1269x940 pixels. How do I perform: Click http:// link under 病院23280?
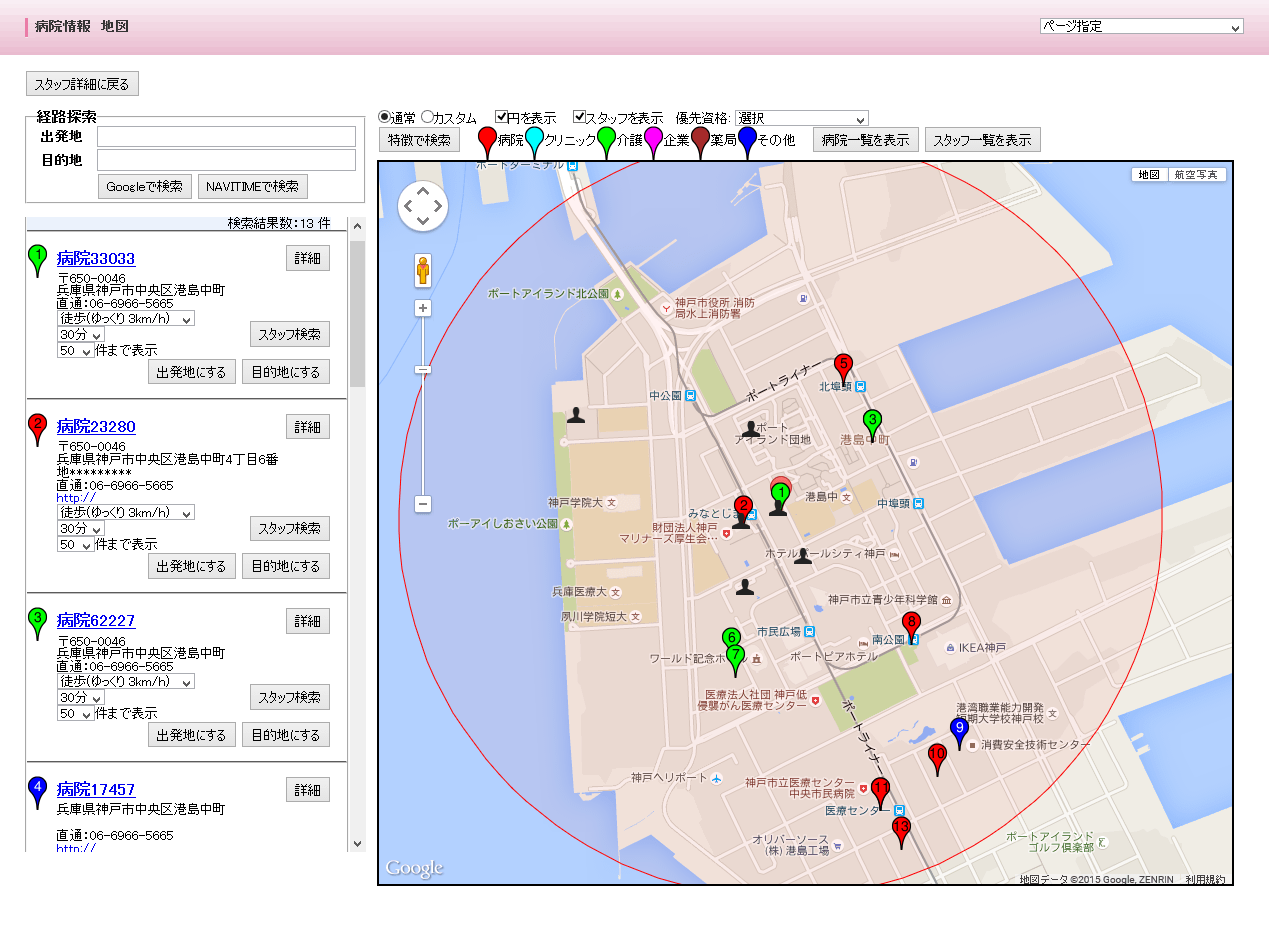point(76,497)
